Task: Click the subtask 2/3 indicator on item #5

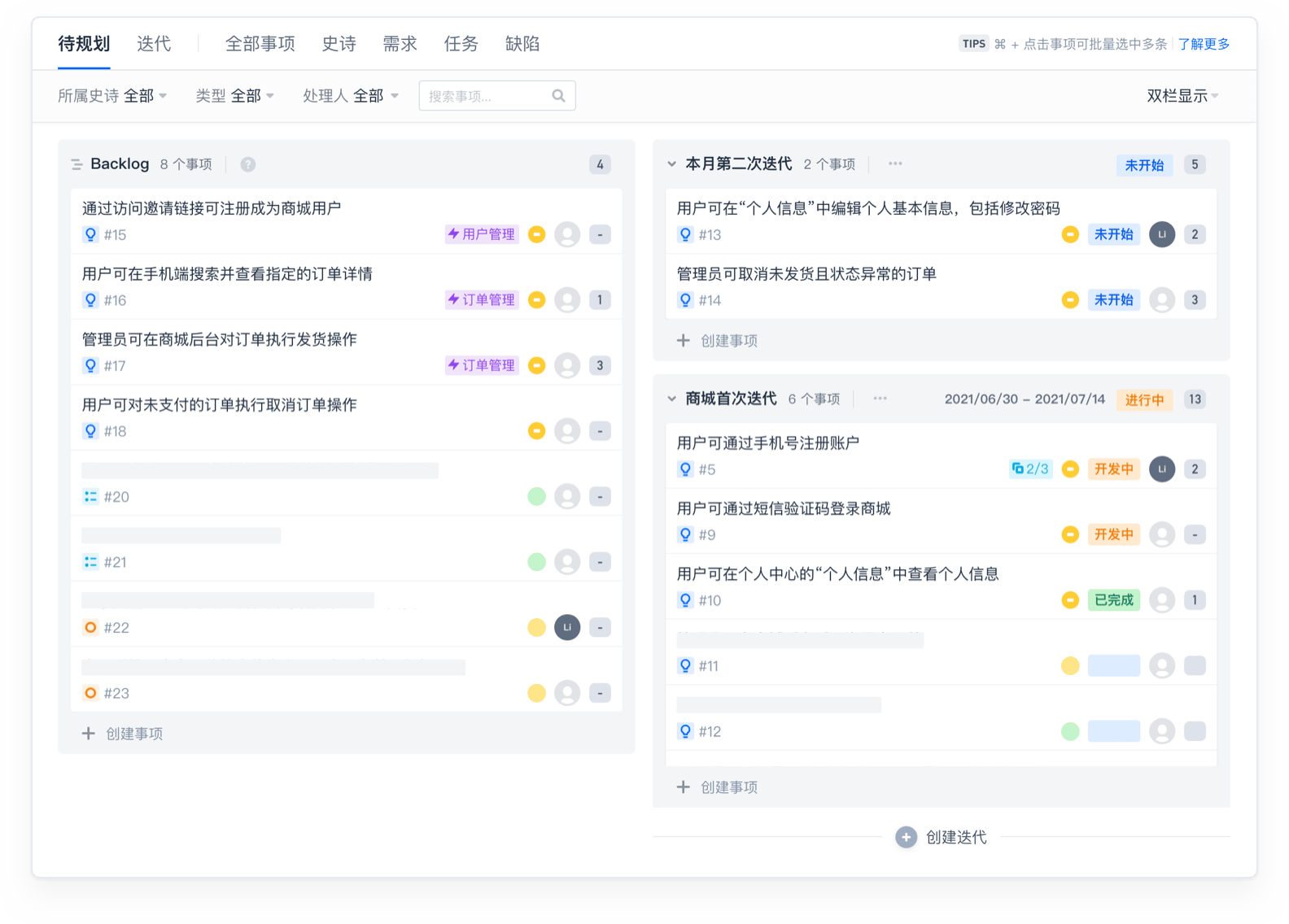Action: (1030, 469)
